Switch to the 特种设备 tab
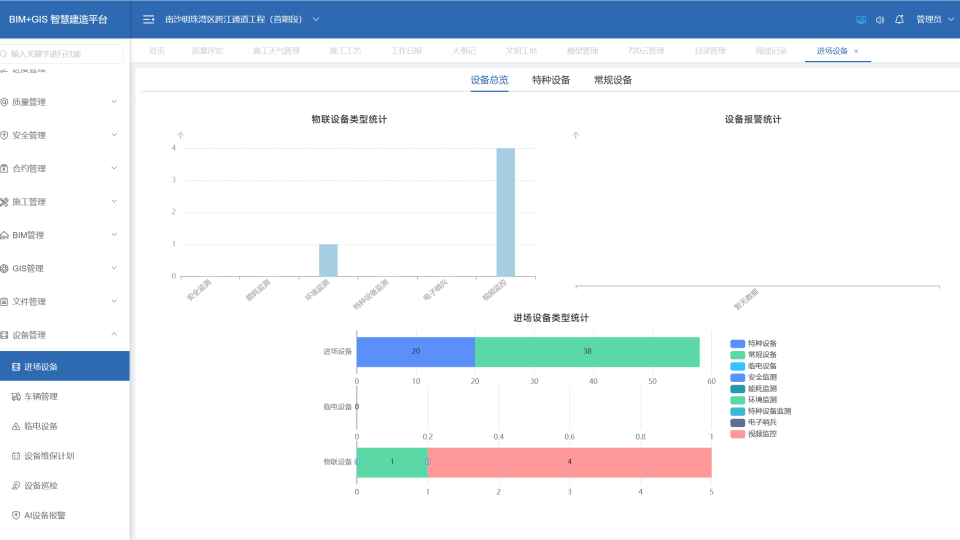Screen dimensions: 960x540 pos(551,80)
